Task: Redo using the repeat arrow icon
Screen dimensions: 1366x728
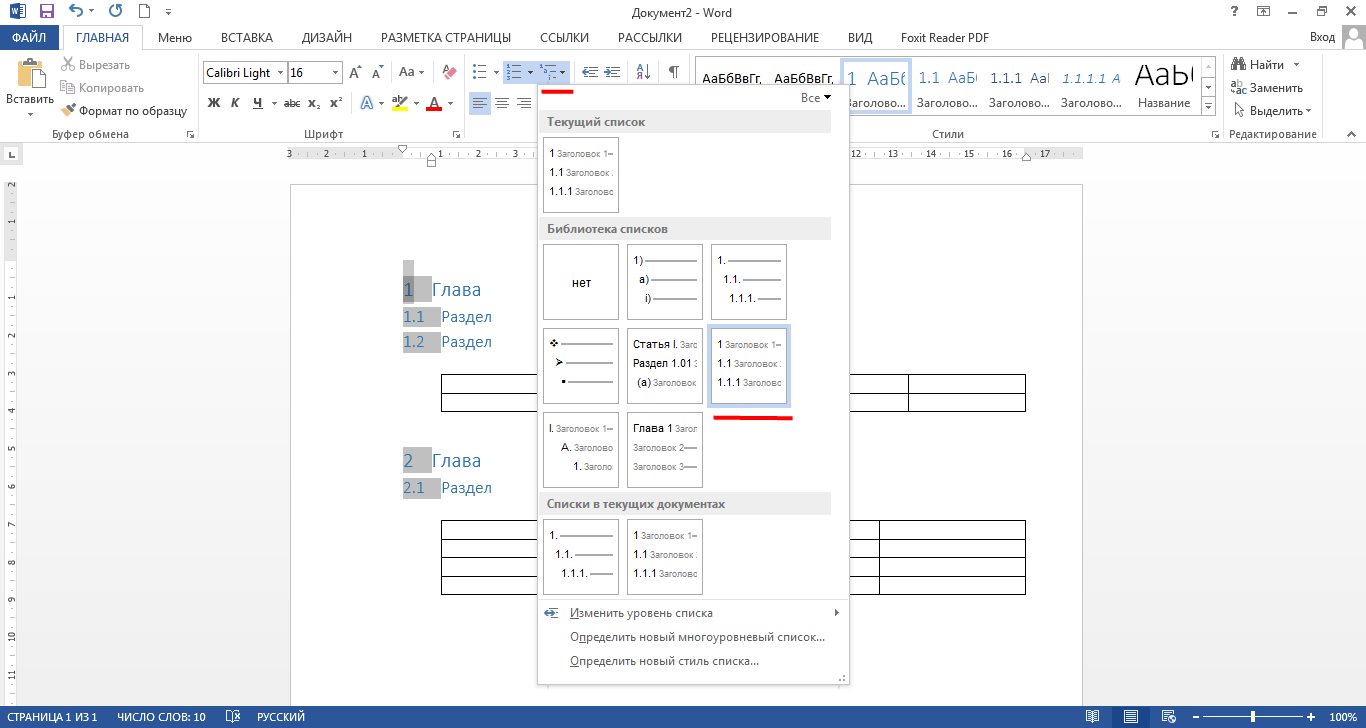Action: tap(115, 12)
